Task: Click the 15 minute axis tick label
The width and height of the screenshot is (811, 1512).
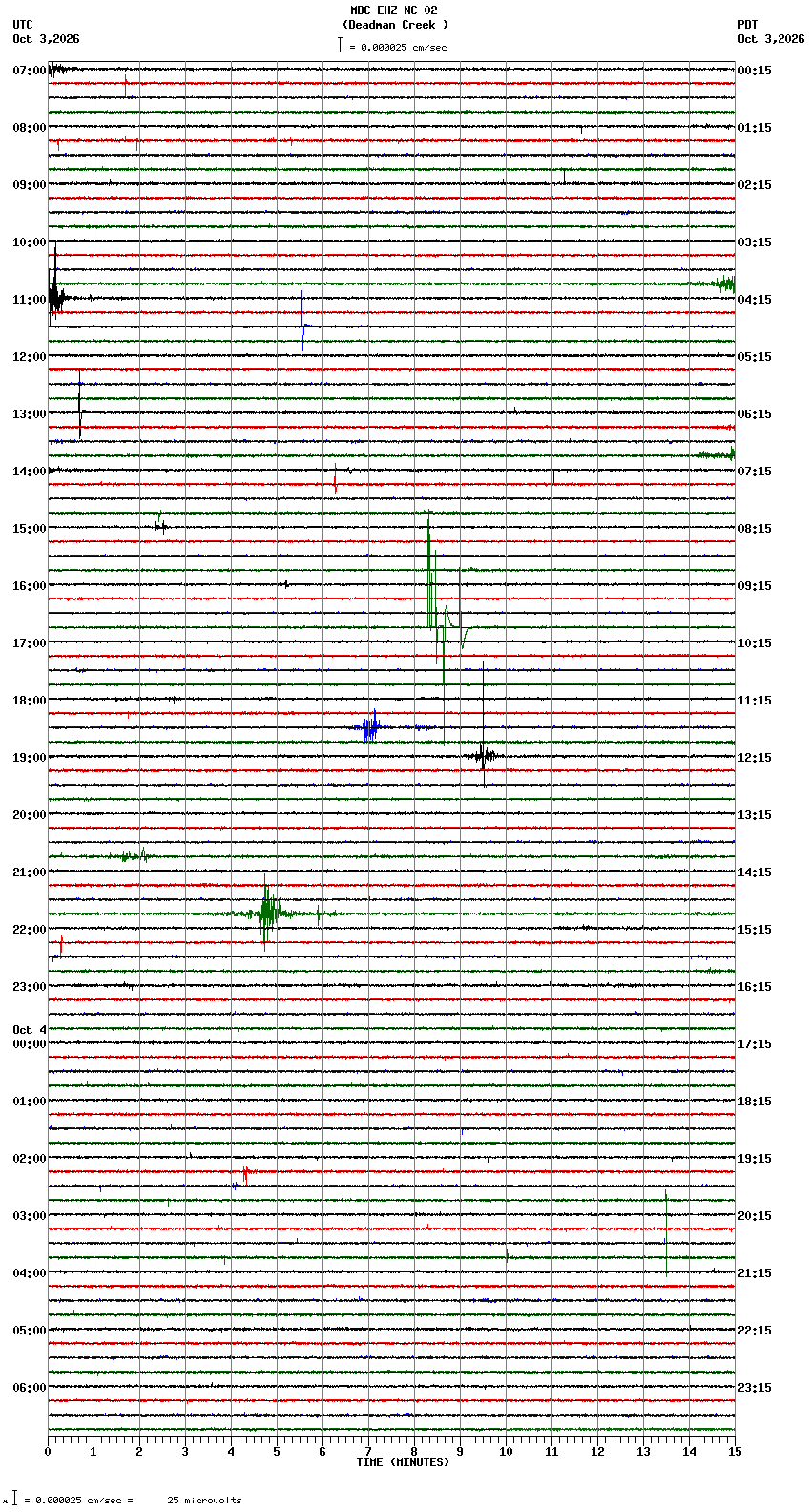Action: 735,1452
